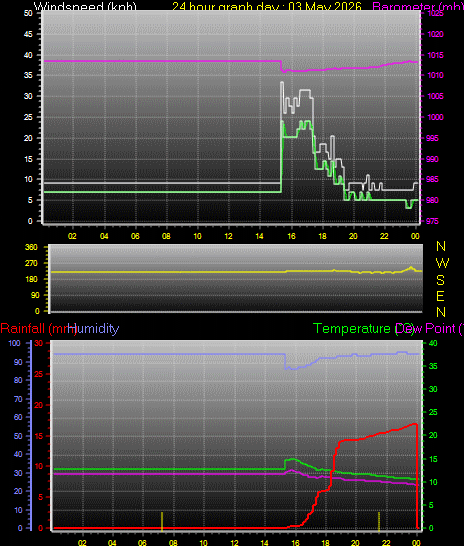Click the green 20 temperature axis label

tap(433, 435)
